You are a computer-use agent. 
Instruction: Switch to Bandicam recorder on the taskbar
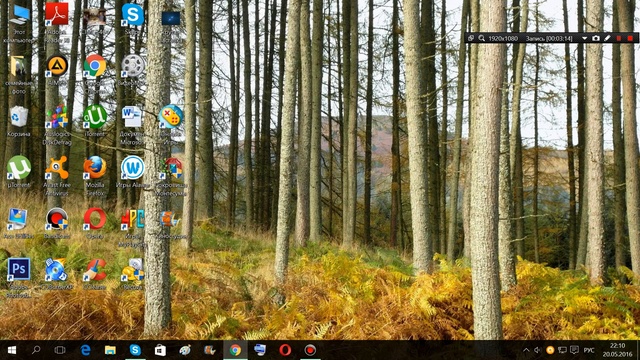coord(310,350)
